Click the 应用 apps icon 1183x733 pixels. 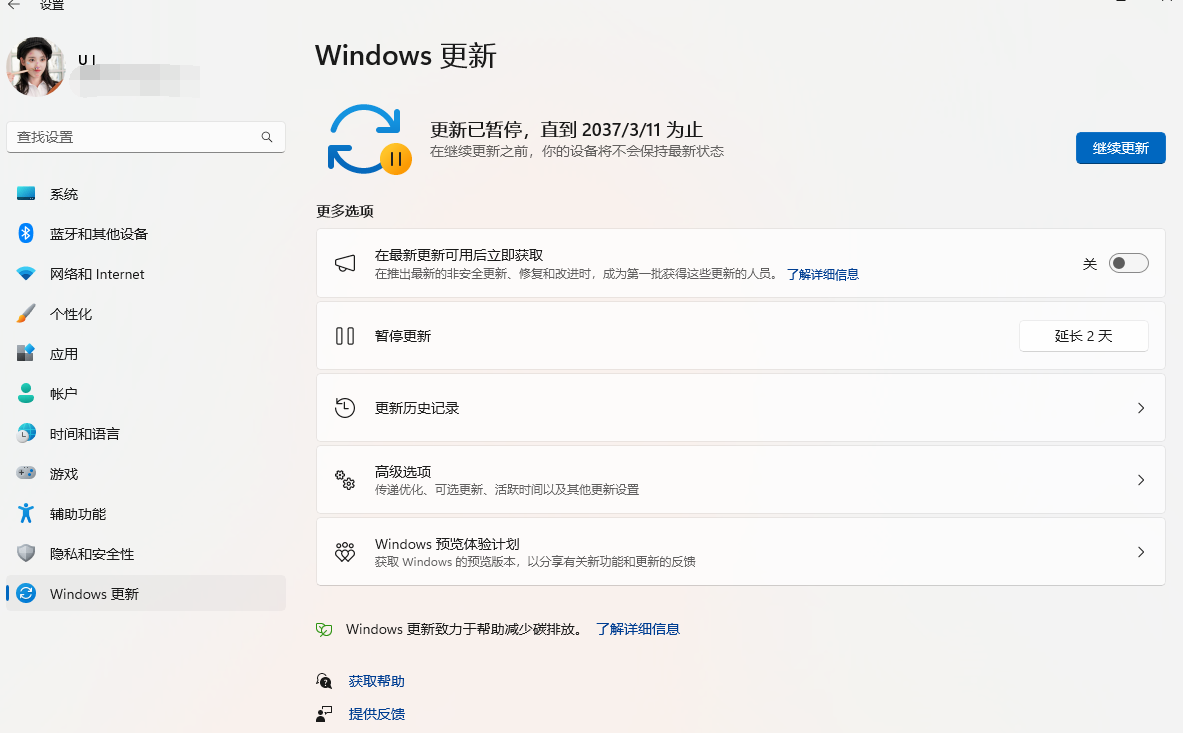coord(26,353)
